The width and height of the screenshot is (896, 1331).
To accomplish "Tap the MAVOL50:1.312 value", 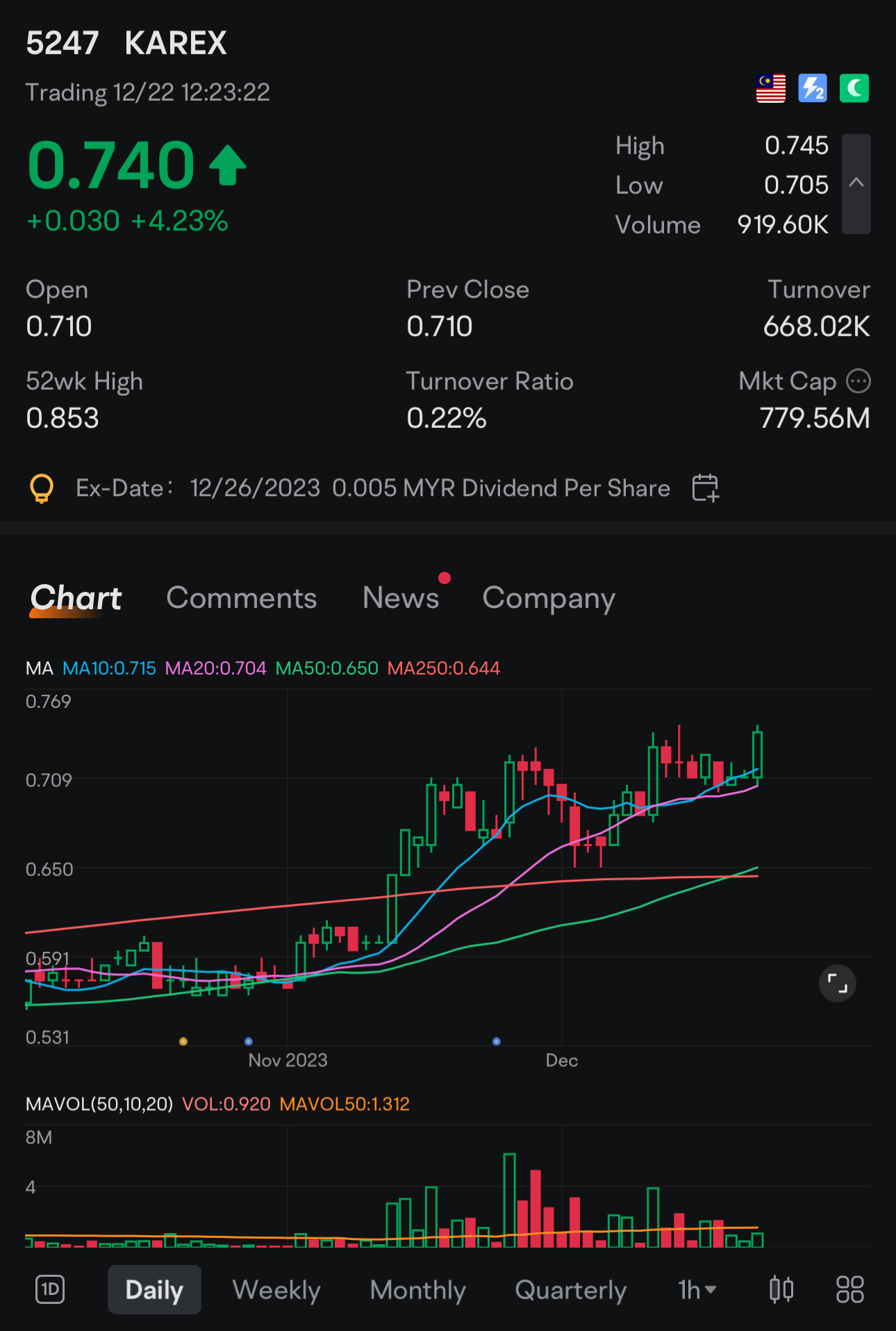I will tap(345, 1104).
